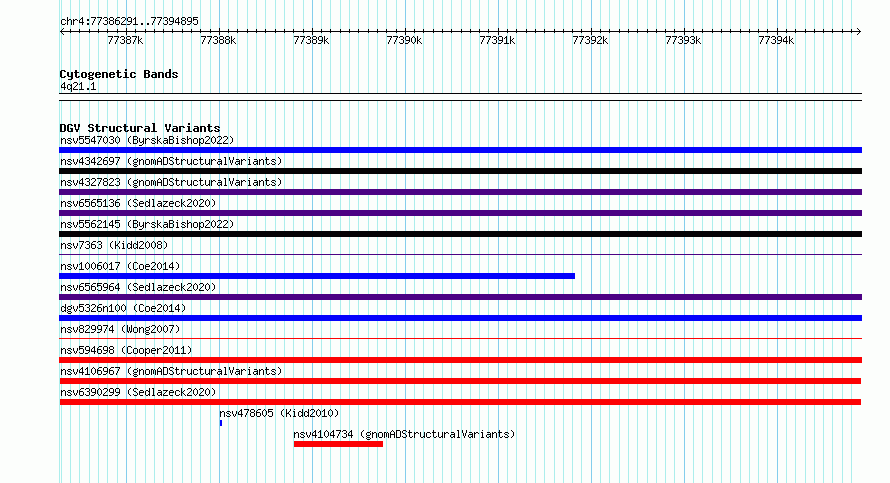Select the blue dgv5326n100 variant bar
Viewport: 890px width, 483px height.
pos(460,318)
